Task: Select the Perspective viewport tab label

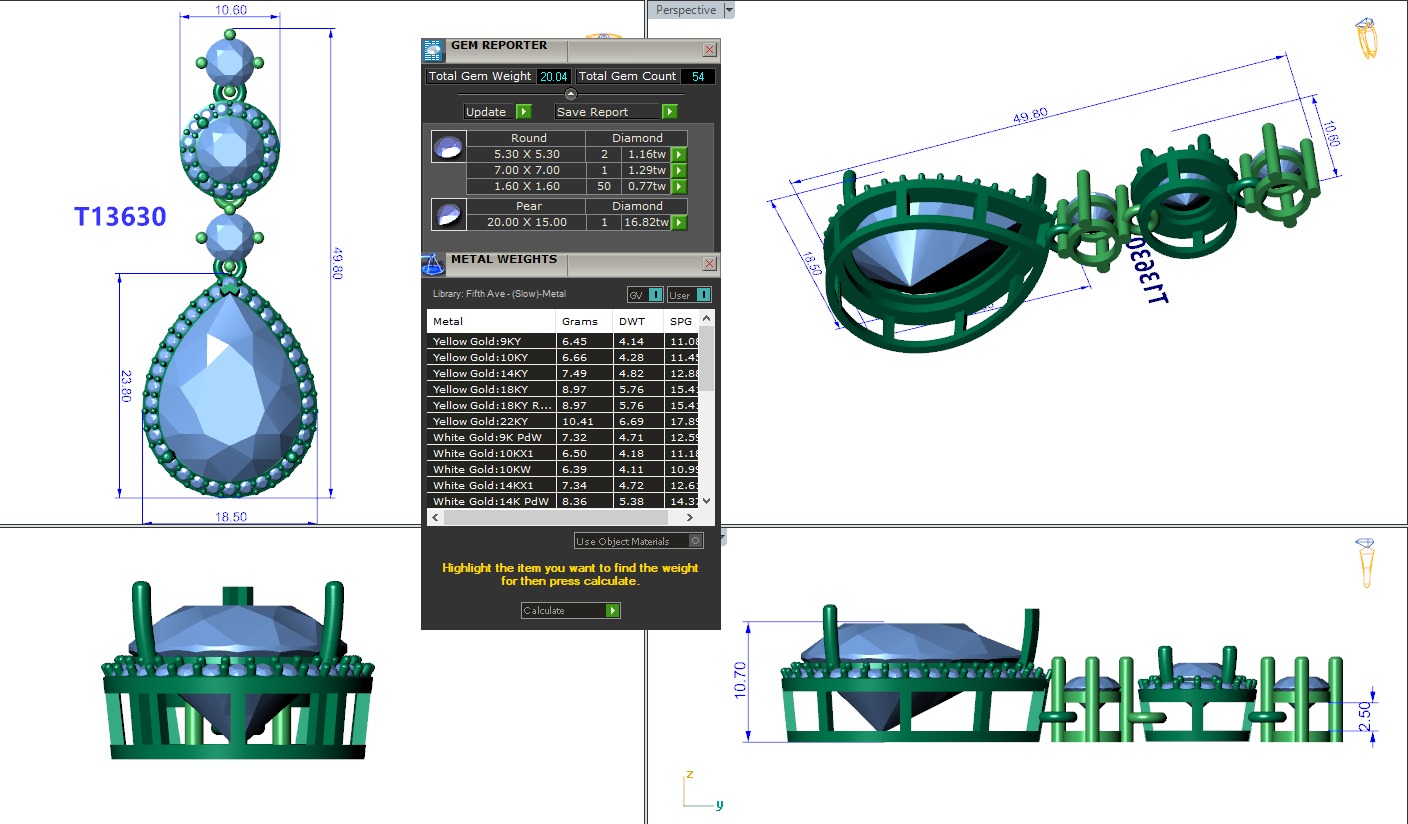Action: tap(686, 10)
